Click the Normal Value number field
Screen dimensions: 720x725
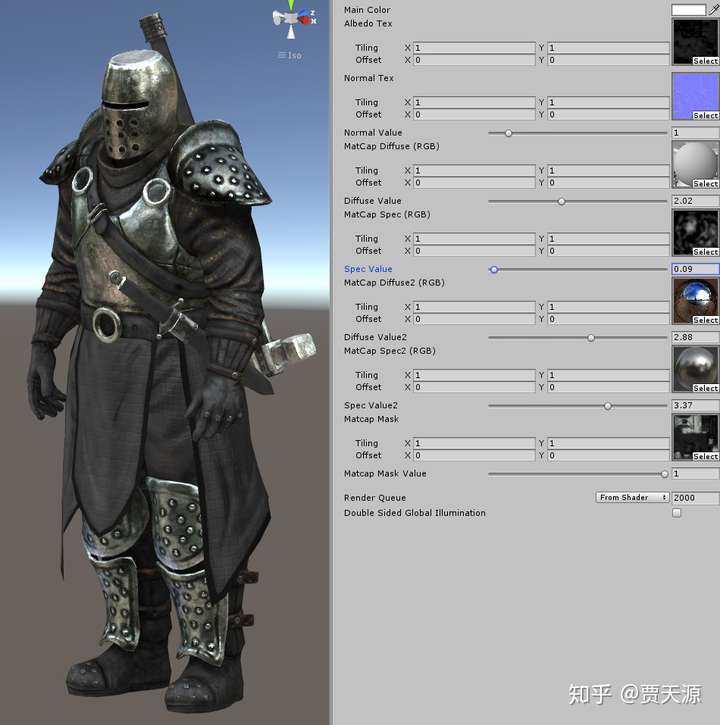tap(695, 133)
